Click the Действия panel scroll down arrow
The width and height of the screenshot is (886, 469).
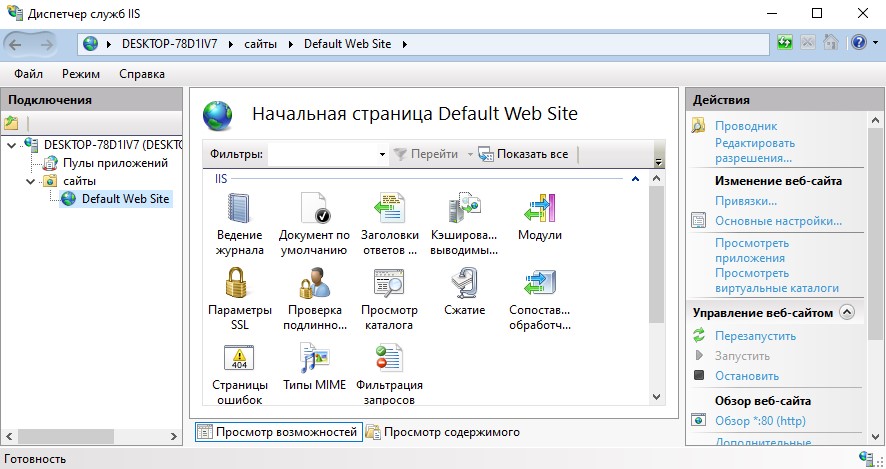click(875, 437)
